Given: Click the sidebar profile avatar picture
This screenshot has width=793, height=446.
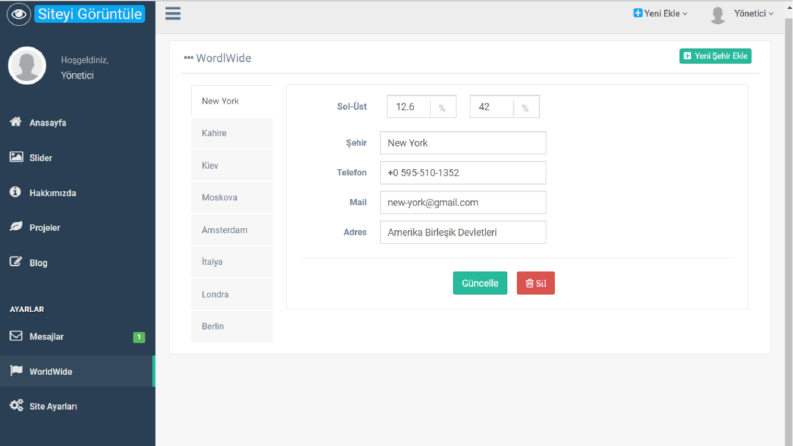Looking at the screenshot, I should pos(27,66).
